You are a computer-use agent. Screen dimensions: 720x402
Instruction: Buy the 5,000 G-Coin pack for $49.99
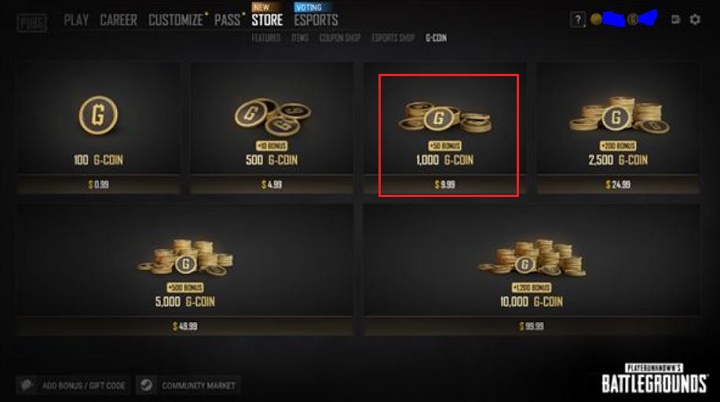(x=185, y=270)
